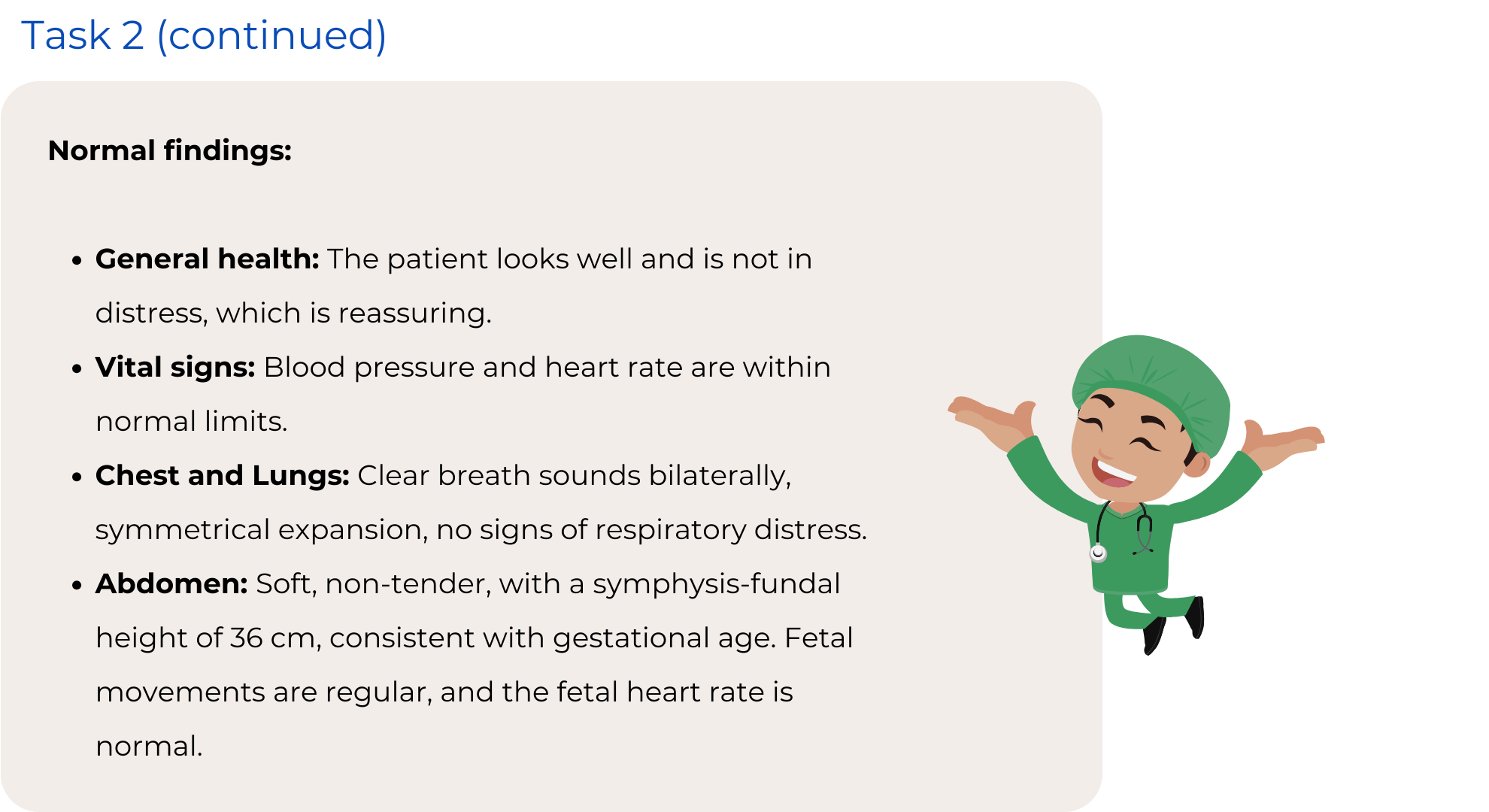The width and height of the screenshot is (1489, 812).
Task: Click the 'Chest and Lungs:' bold label
Action: 222,476
